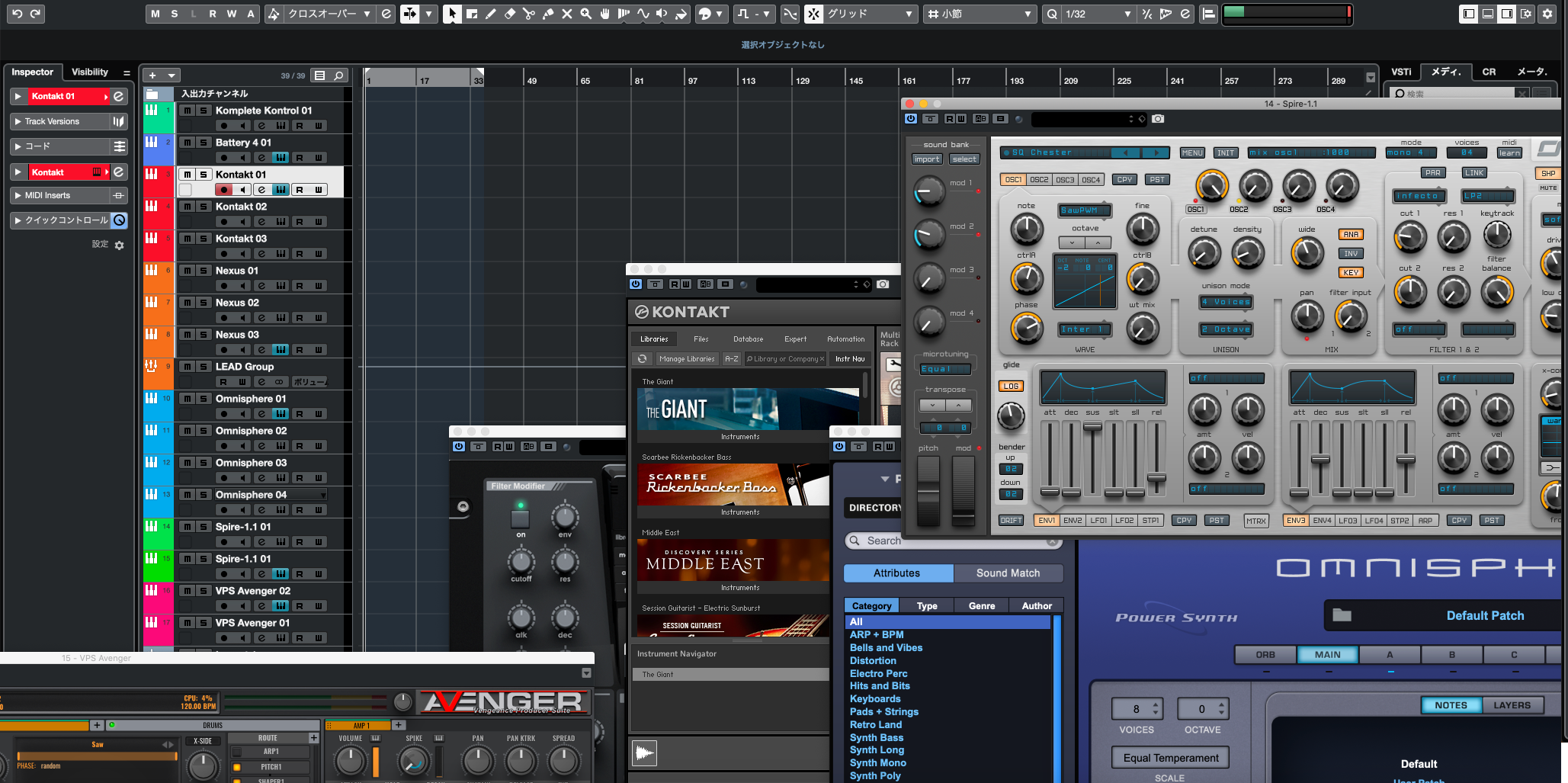Select the Erase tool
The height and width of the screenshot is (783, 1568).
pos(510,14)
